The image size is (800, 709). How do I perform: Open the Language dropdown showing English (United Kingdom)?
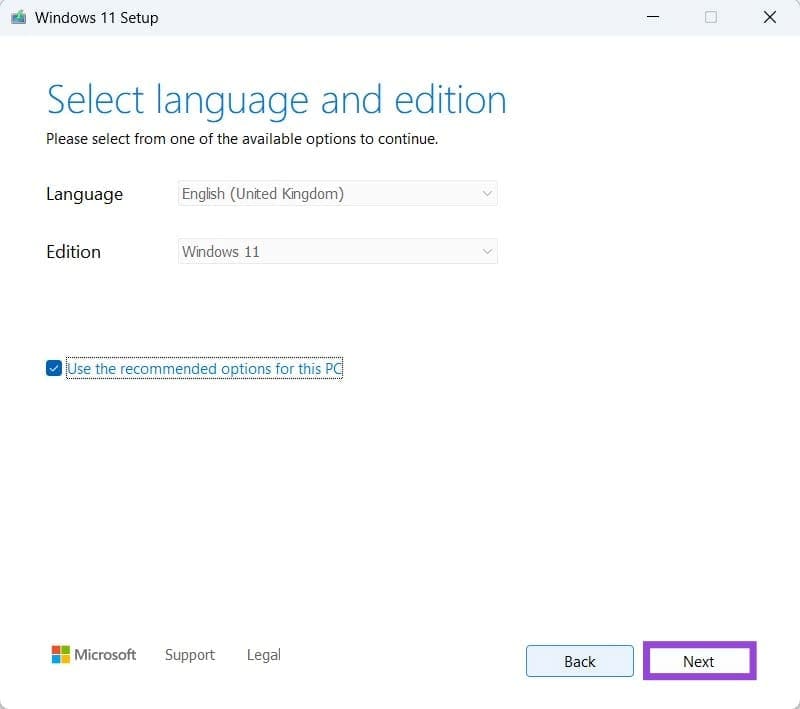(x=338, y=194)
